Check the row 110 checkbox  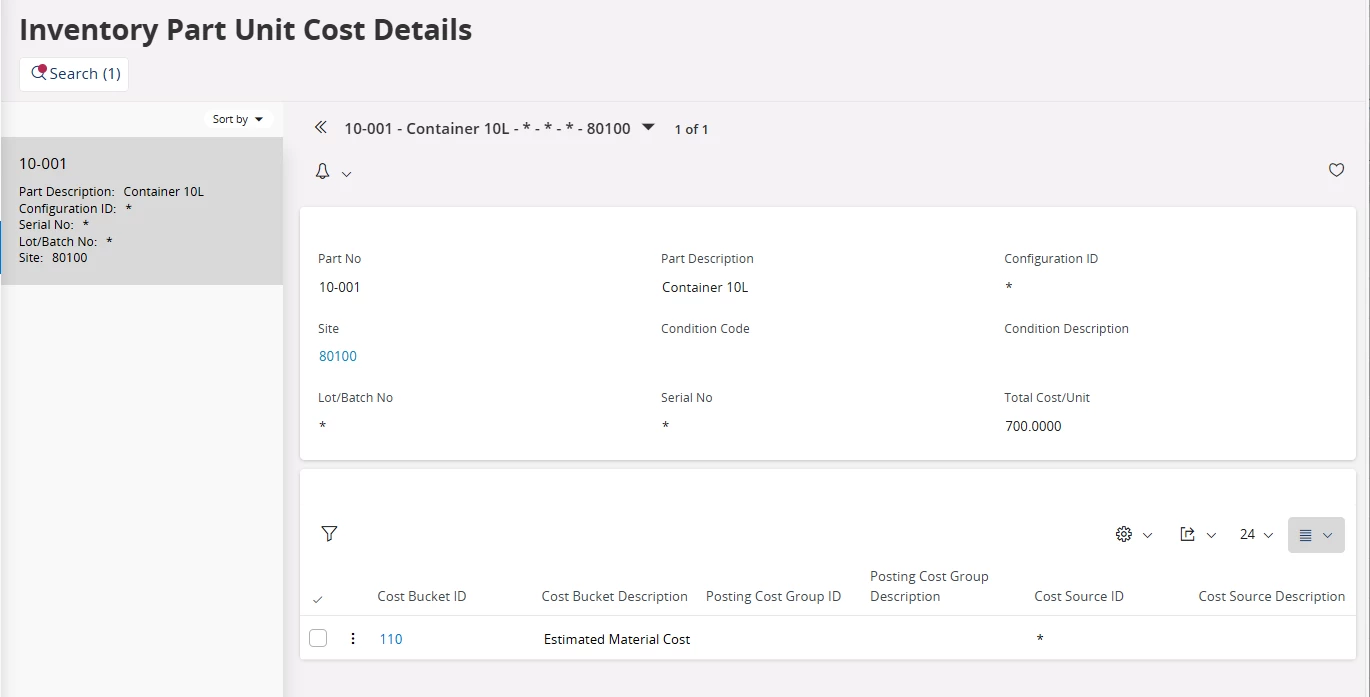(x=318, y=639)
